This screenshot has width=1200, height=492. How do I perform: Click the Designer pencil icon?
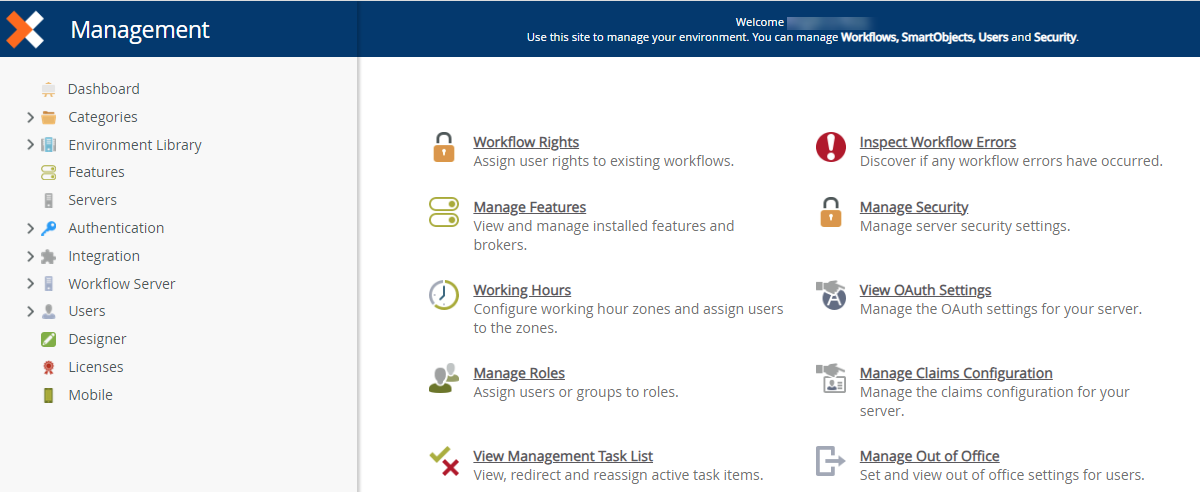49,339
